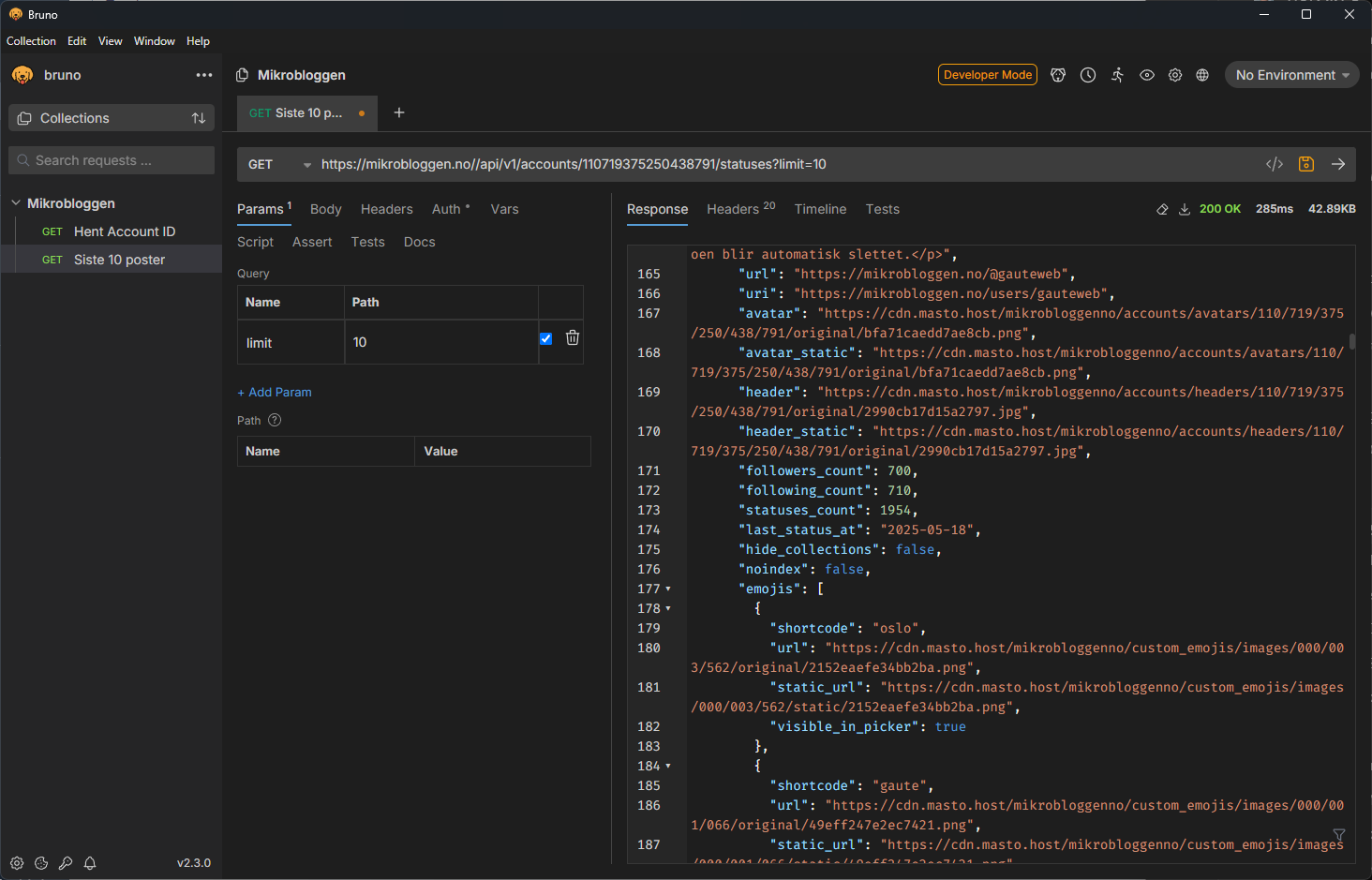Collapse the JSON fold at line 178
1372x880 pixels.
(x=668, y=608)
